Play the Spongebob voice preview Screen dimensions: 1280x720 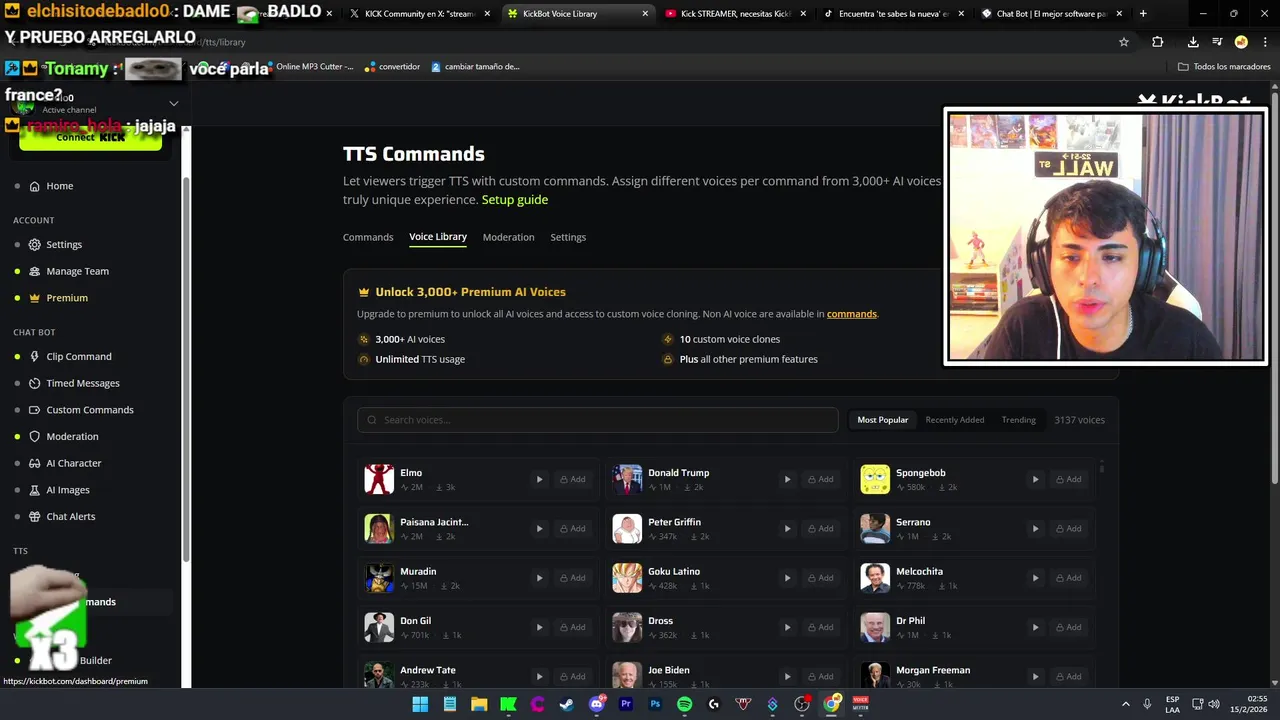pyautogui.click(x=1035, y=479)
